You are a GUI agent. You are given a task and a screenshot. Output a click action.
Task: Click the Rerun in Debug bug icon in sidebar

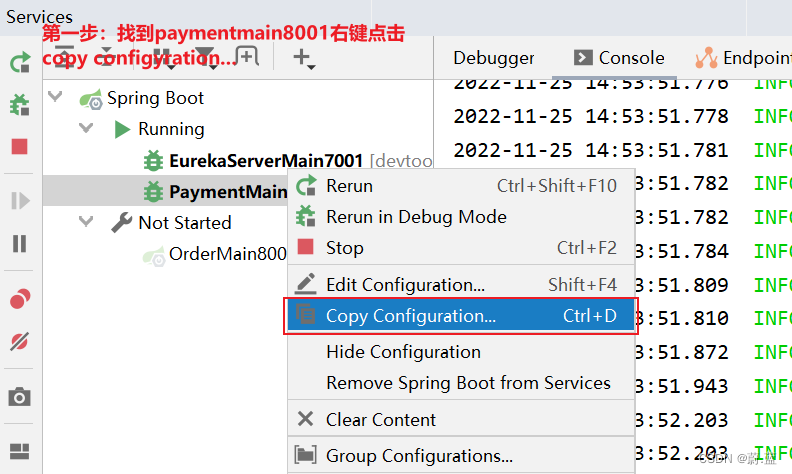coord(20,105)
